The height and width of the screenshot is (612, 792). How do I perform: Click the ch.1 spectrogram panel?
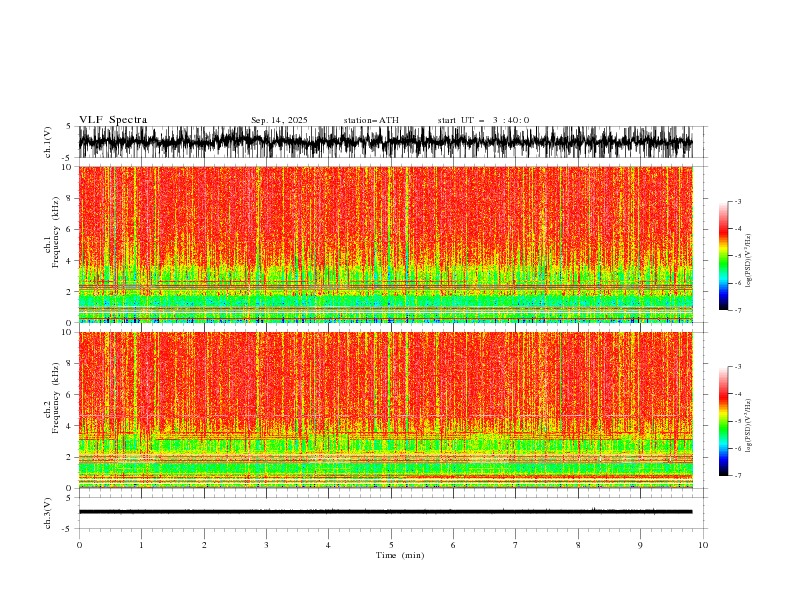point(385,244)
